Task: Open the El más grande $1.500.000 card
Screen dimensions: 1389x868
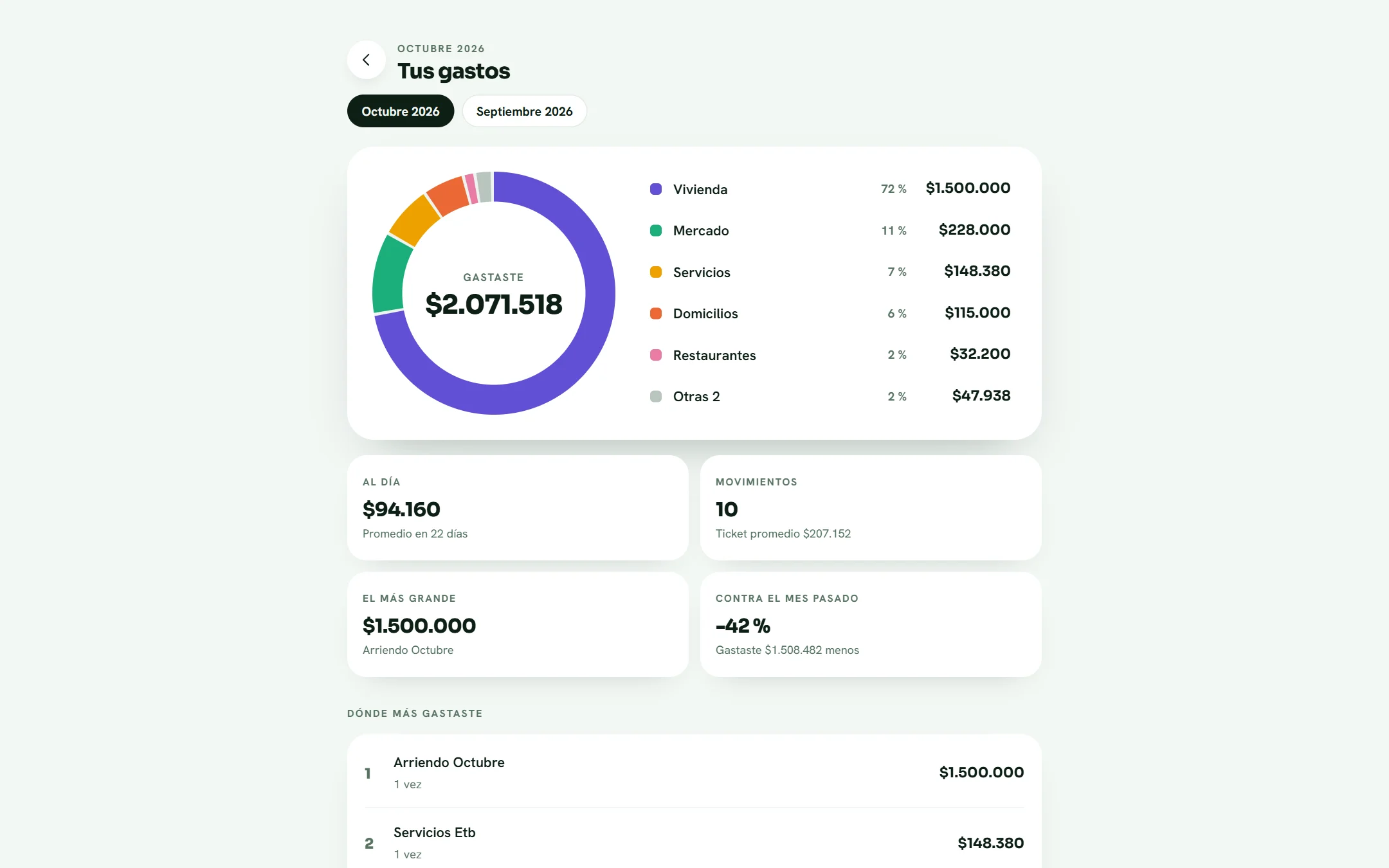Action: (518, 624)
